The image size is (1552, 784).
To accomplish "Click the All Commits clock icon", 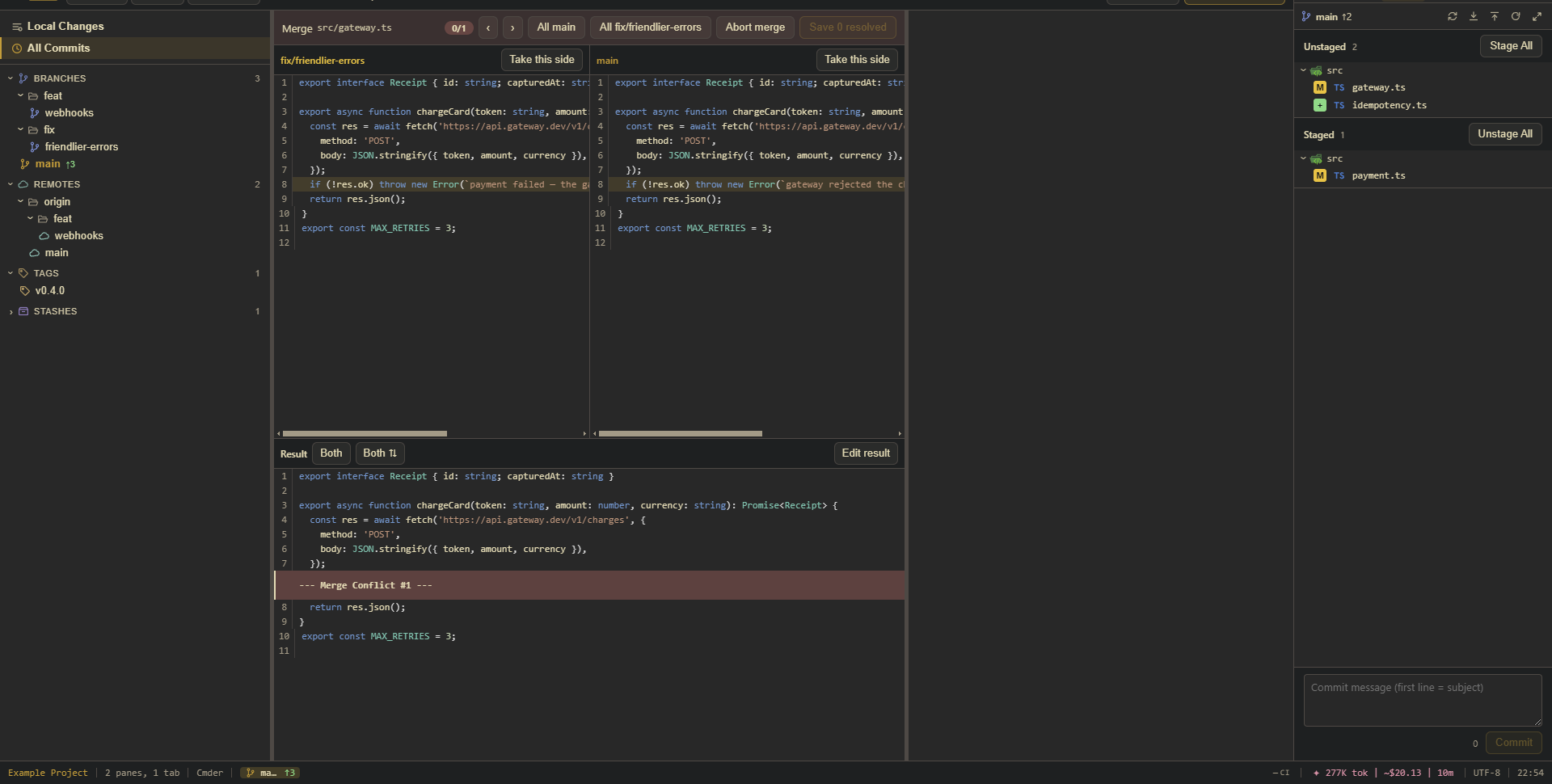I will [x=17, y=48].
